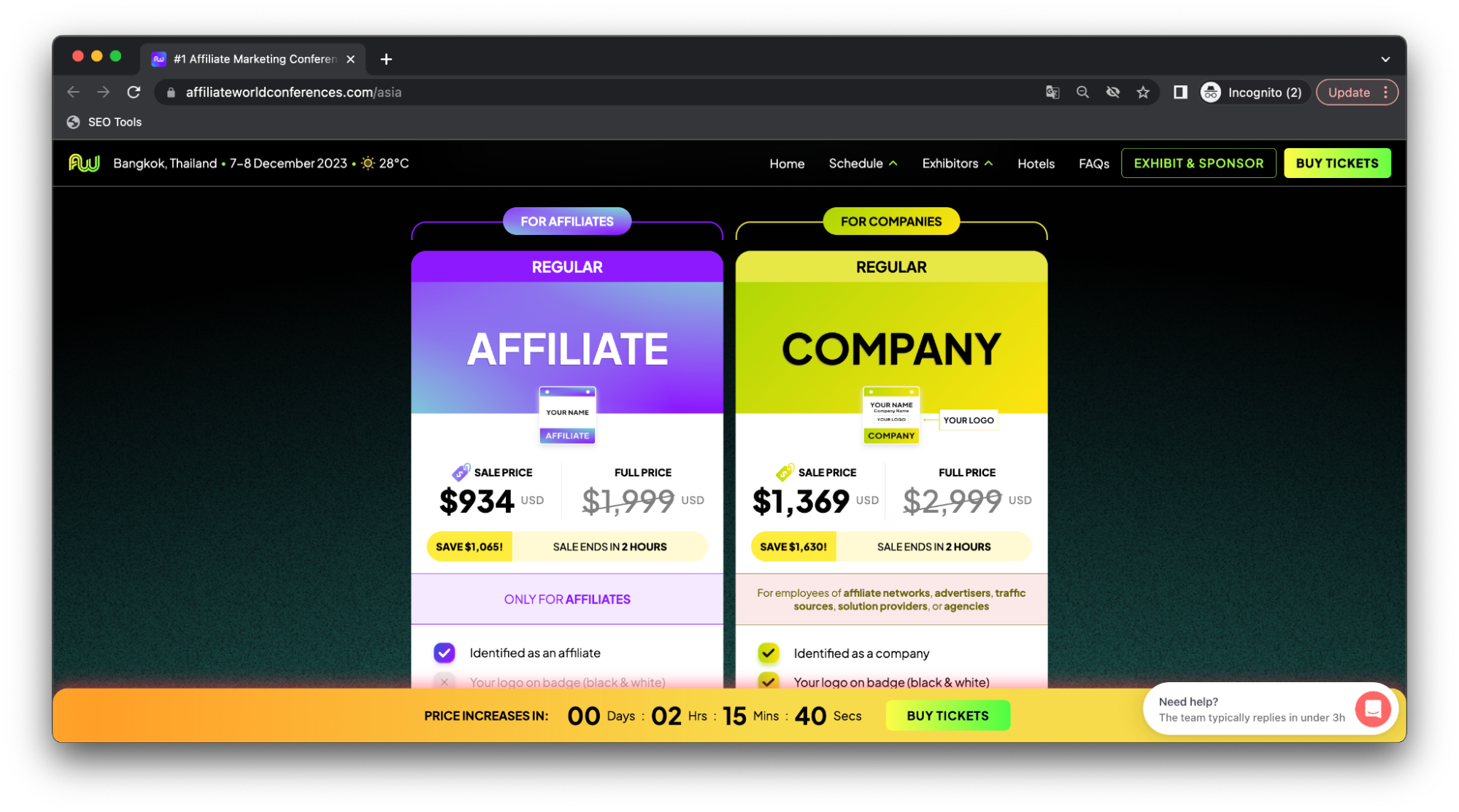This screenshot has width=1459, height=812.
Task: Toggle the Schedule dropdown navigation menu
Action: click(861, 163)
